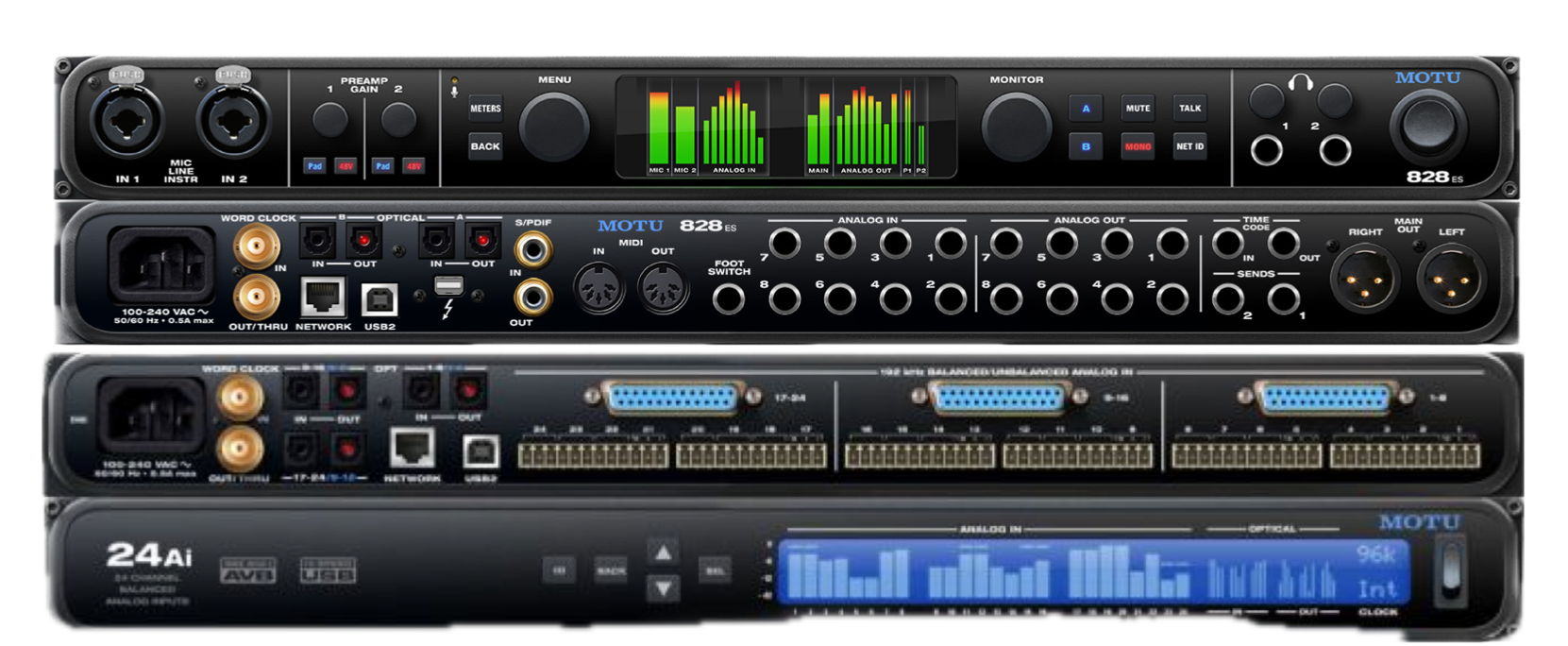
Task: Click the IN 2 combo jack on 828ES
Action: [233, 122]
